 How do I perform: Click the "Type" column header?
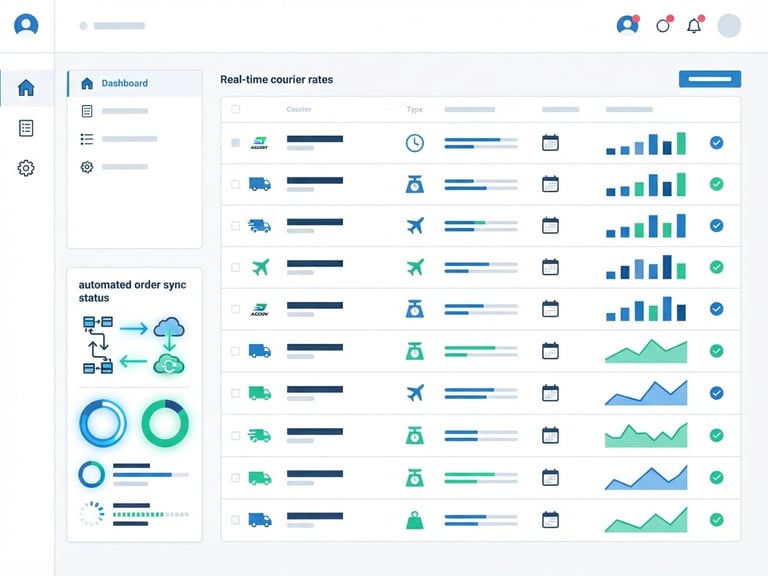414,109
